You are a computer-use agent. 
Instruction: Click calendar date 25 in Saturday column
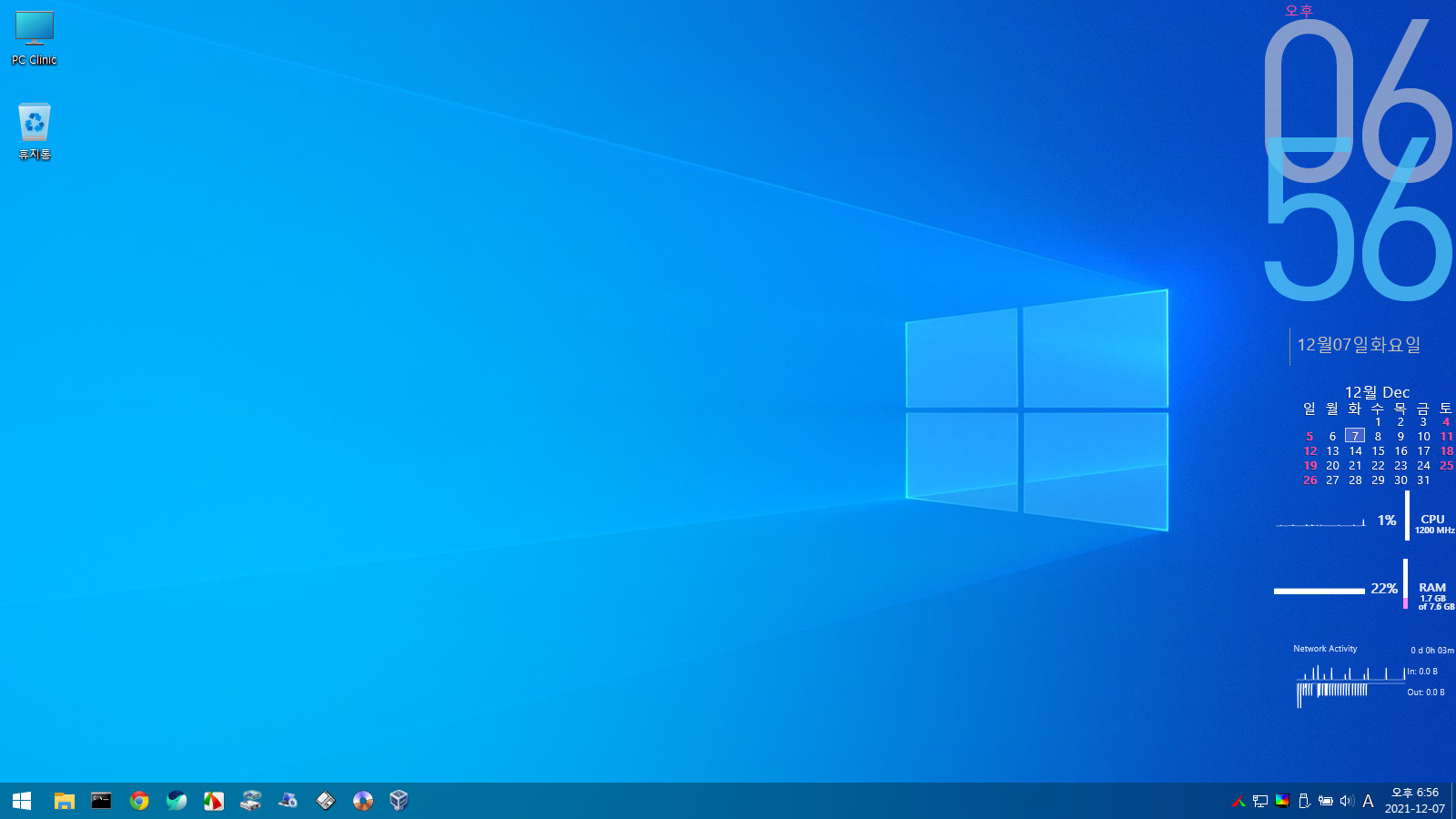[x=1446, y=465]
